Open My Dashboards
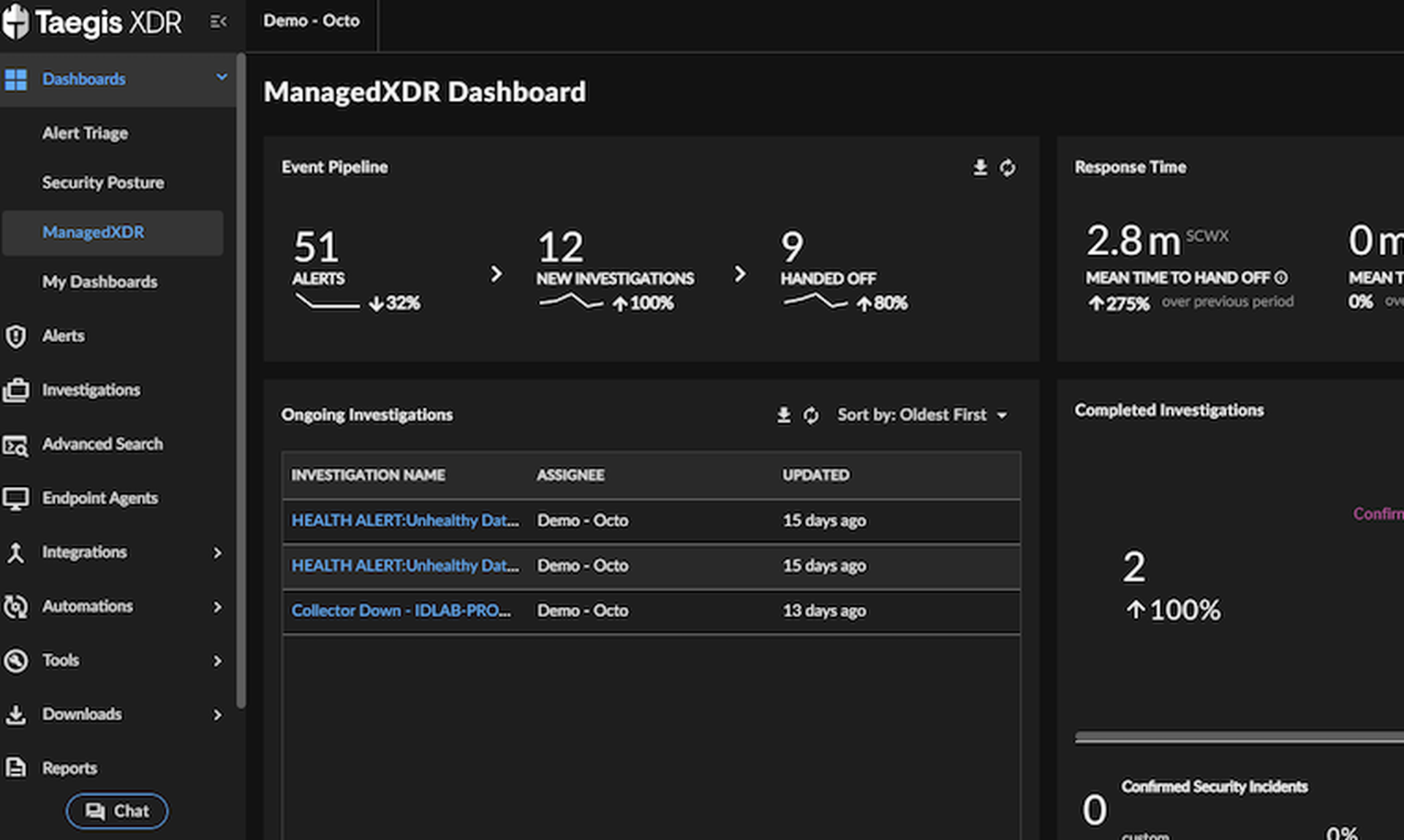Viewport: 1404px width, 840px height. pos(99,282)
